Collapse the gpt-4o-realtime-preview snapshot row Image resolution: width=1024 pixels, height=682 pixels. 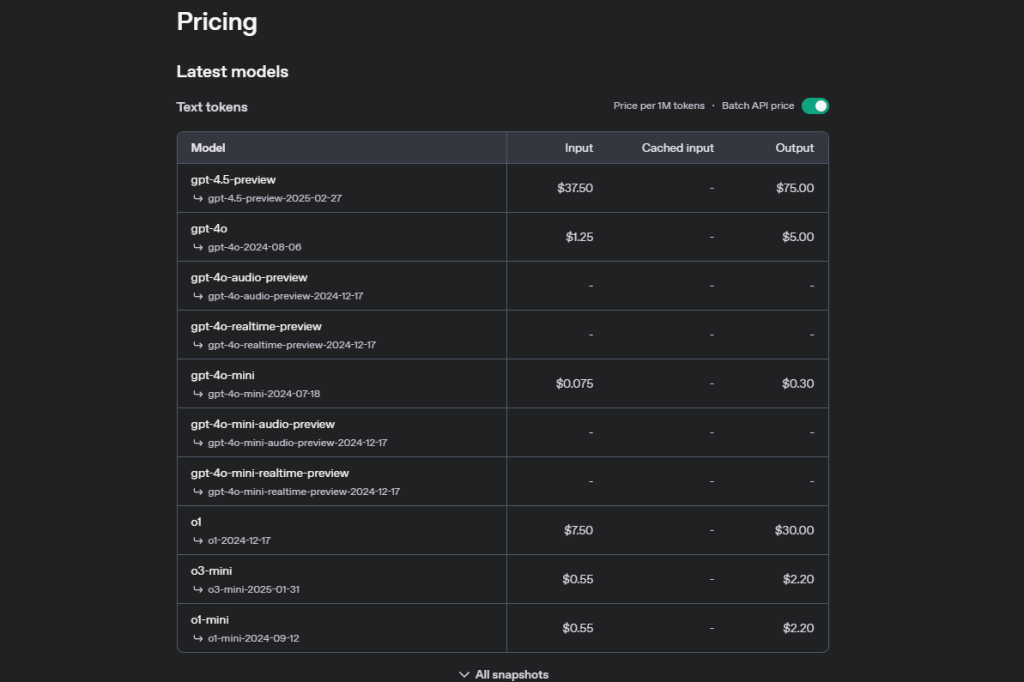(197, 345)
